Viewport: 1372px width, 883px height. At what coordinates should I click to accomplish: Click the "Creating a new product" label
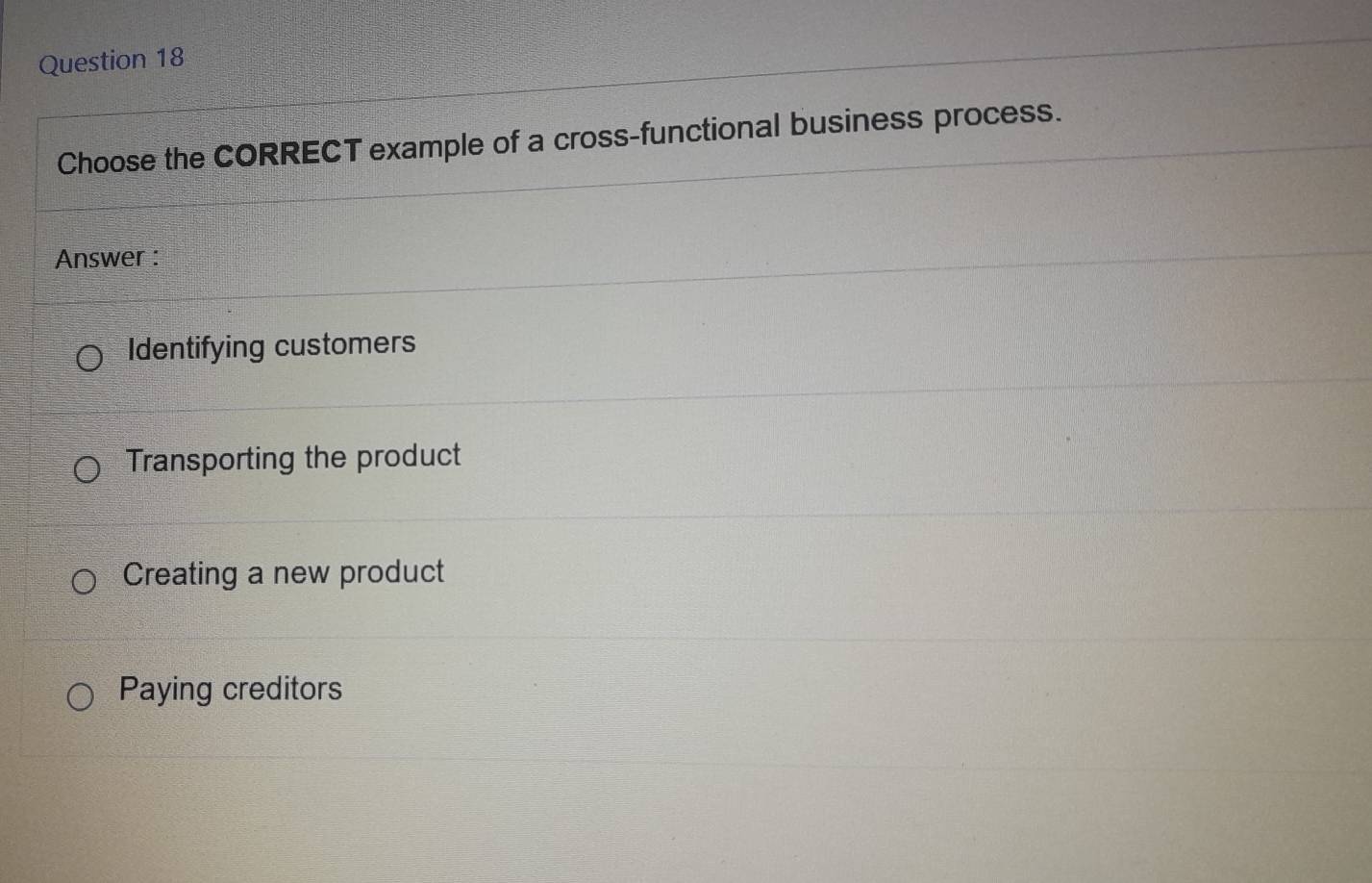pos(283,573)
